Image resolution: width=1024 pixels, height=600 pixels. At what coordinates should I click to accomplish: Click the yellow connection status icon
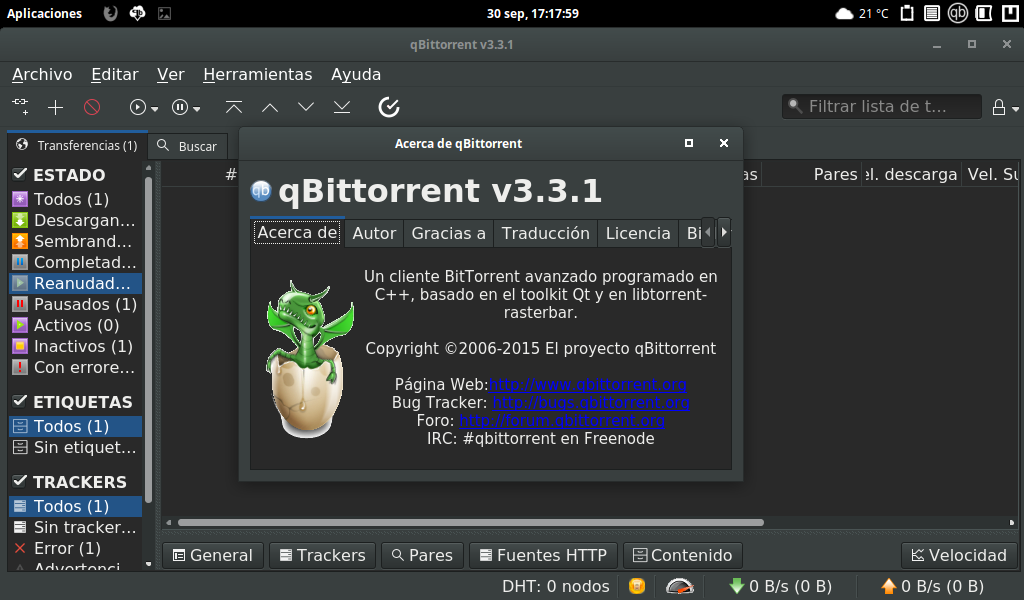click(637, 586)
